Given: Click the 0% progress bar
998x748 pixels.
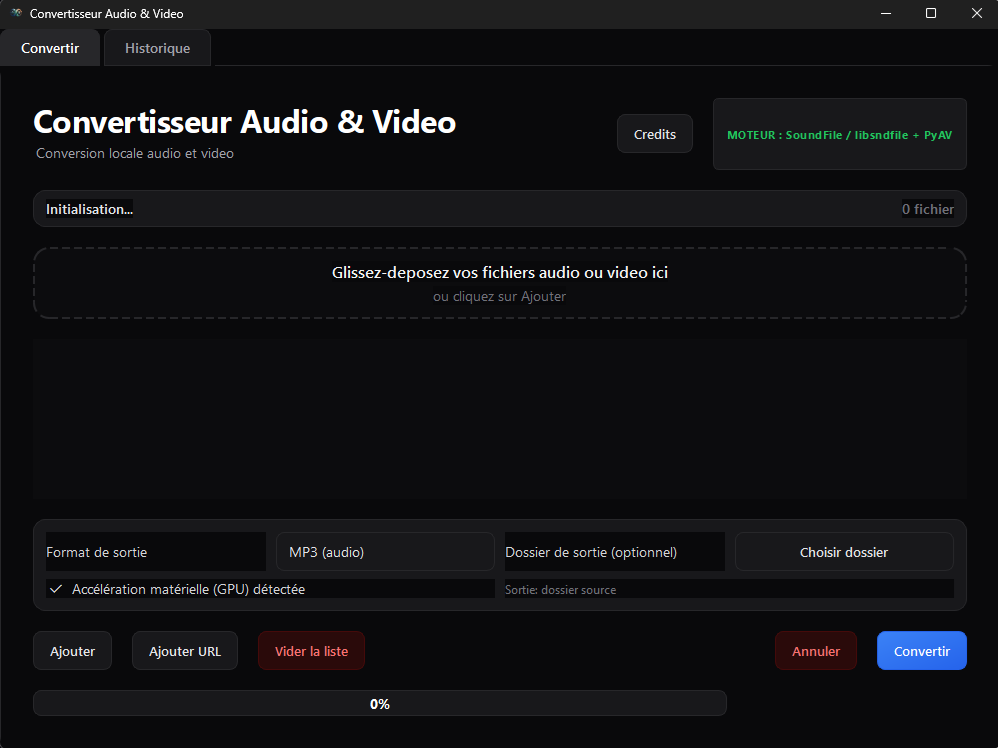Looking at the screenshot, I should point(380,703).
